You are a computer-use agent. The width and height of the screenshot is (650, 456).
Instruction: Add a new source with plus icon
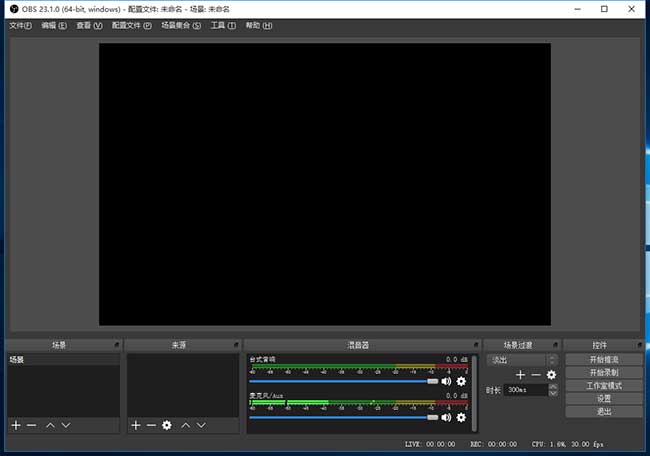[136, 425]
